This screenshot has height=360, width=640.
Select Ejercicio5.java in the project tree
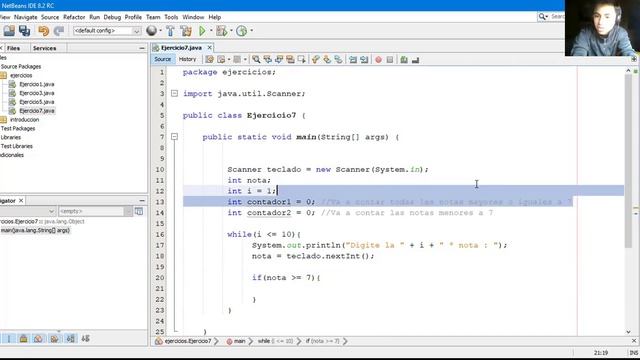[36, 102]
